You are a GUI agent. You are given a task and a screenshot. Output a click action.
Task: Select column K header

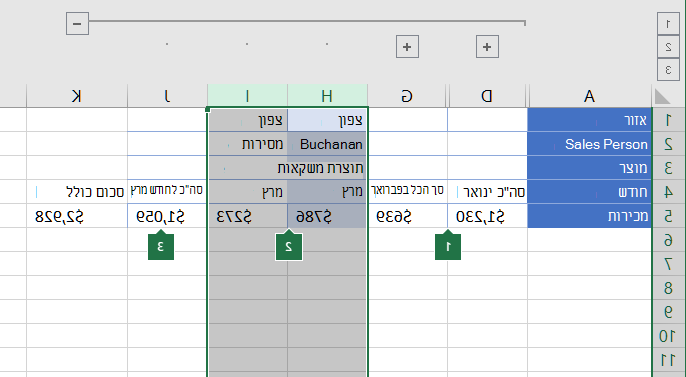coord(77,96)
